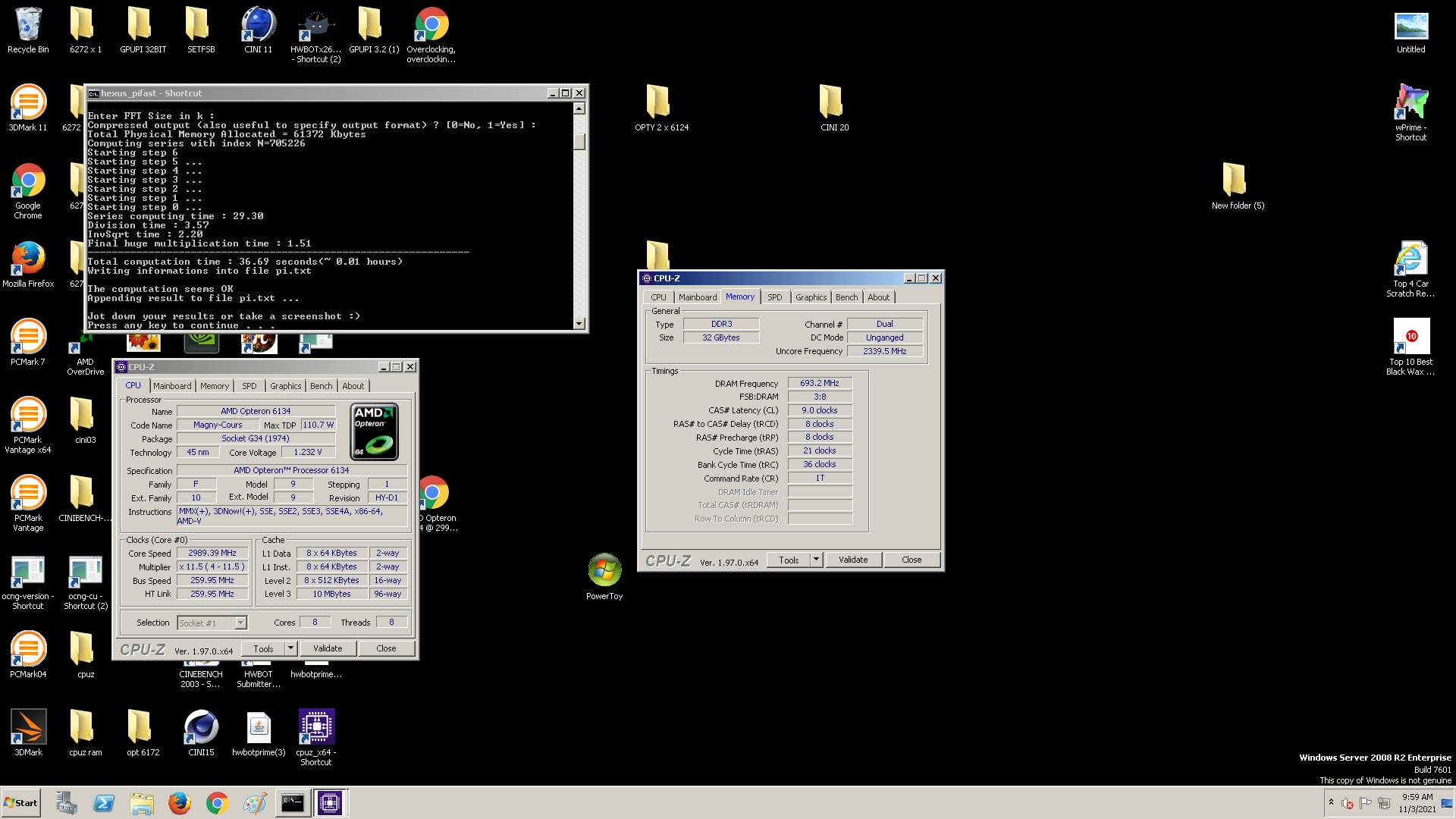Open SPD tab in left CPU-Z window
This screenshot has height=819, width=1456.
point(249,386)
